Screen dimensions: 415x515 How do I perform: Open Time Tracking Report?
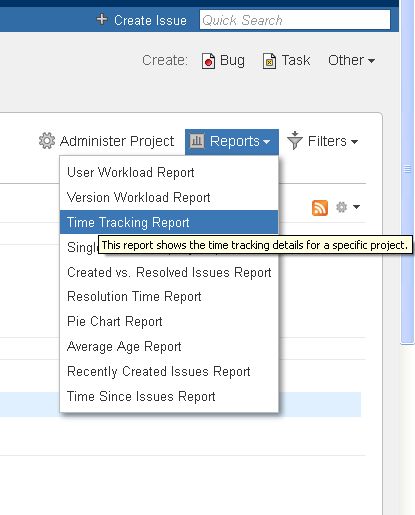[169, 222]
